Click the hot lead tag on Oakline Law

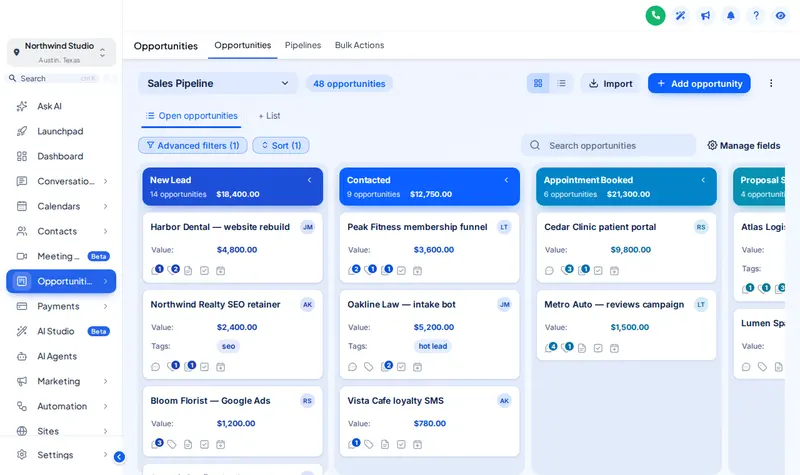click(x=433, y=346)
